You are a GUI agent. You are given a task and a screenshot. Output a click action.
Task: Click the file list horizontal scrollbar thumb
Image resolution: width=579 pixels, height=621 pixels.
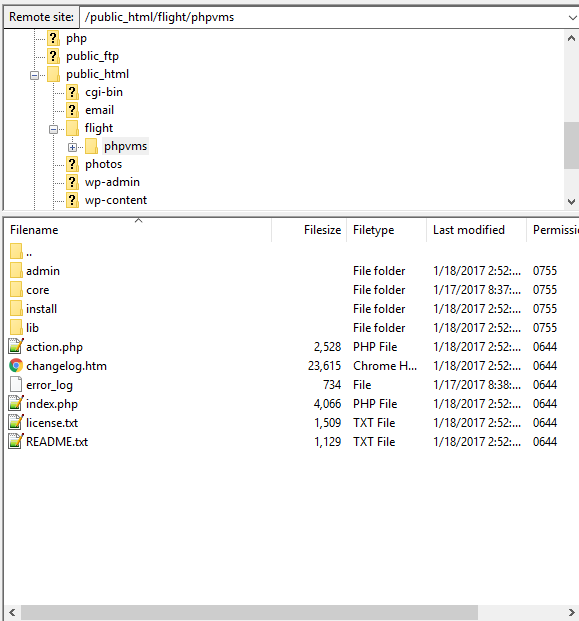click(x=250, y=612)
